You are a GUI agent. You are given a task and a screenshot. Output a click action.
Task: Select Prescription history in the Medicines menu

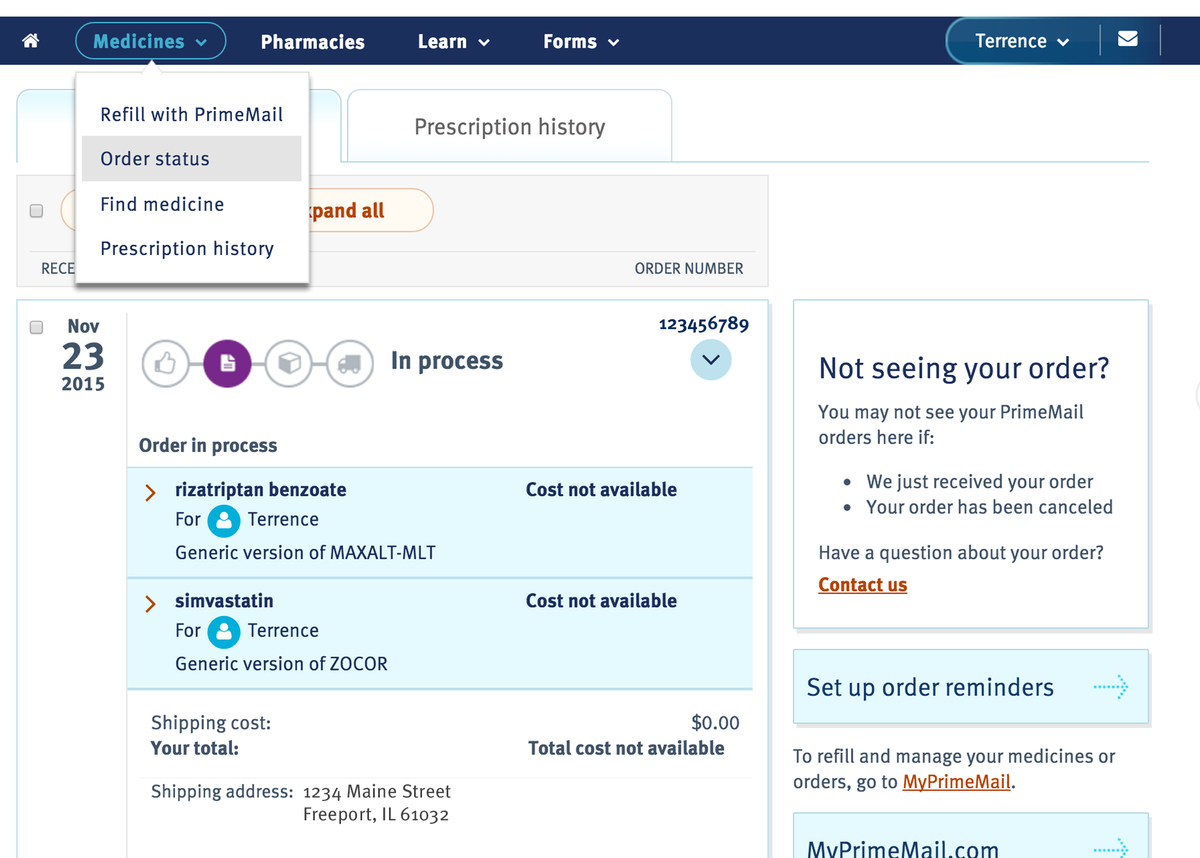[192, 249]
